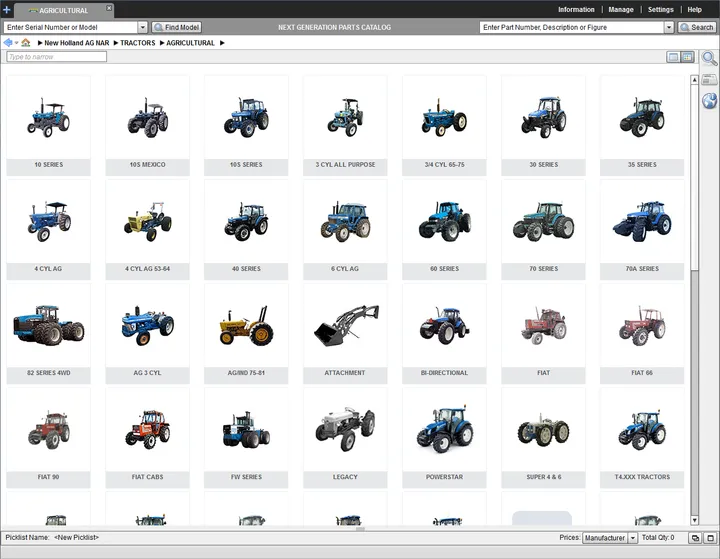Viewport: 720px width, 559px height.
Task: Click the Search button
Action: (697, 27)
